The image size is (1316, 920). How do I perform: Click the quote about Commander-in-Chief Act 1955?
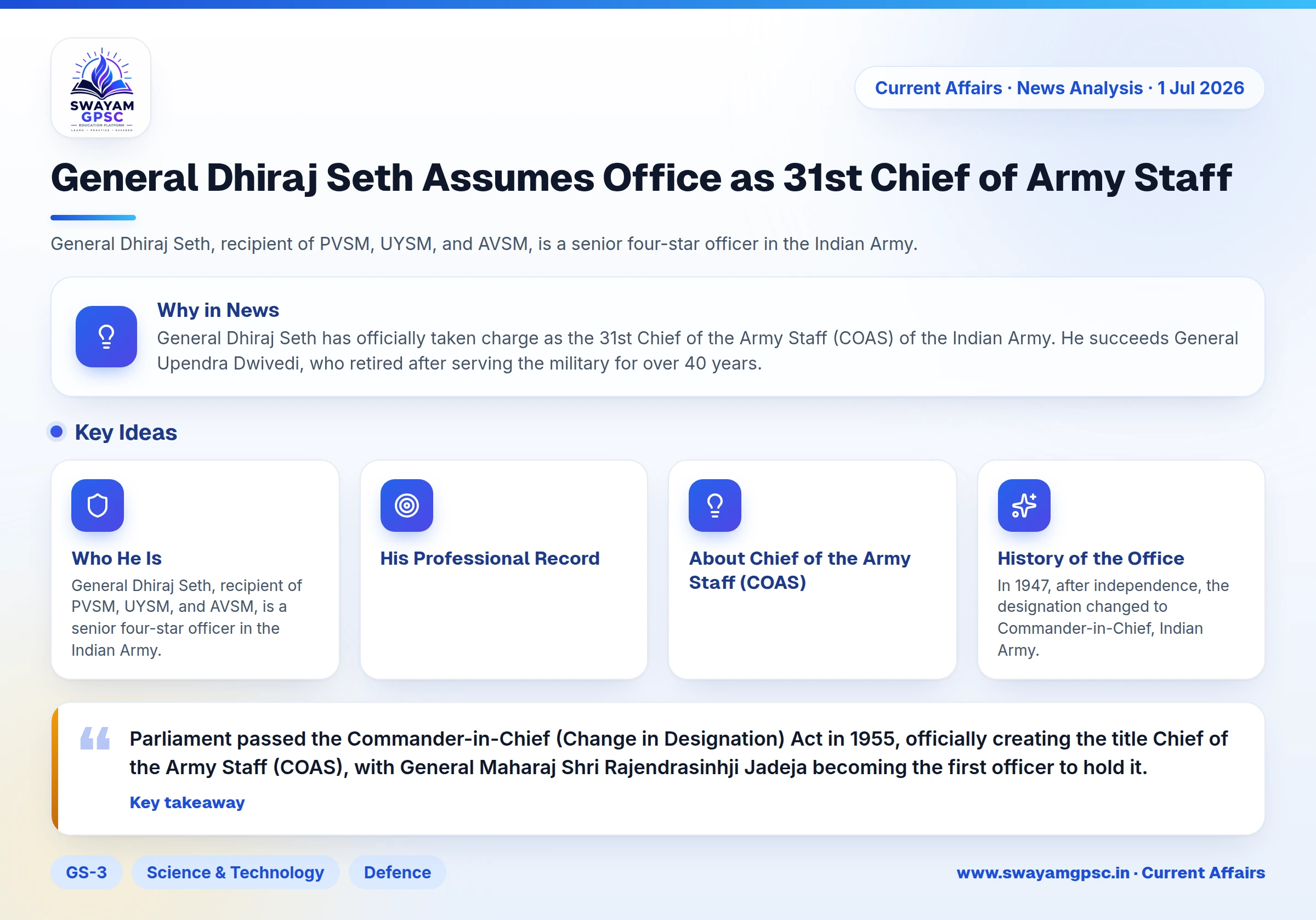679,753
